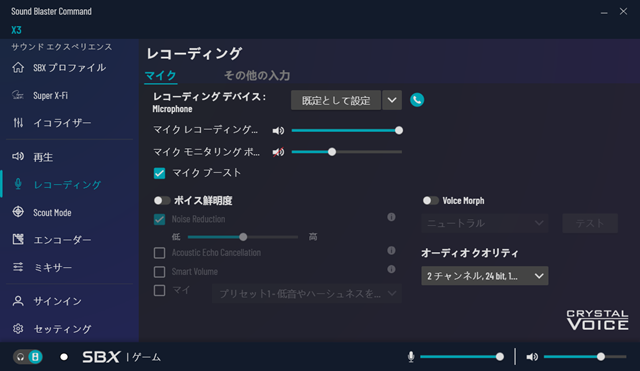This screenshot has height=371, width=640.
Task: Adjust bottom bar microphone volume slider
Action: 462,357
